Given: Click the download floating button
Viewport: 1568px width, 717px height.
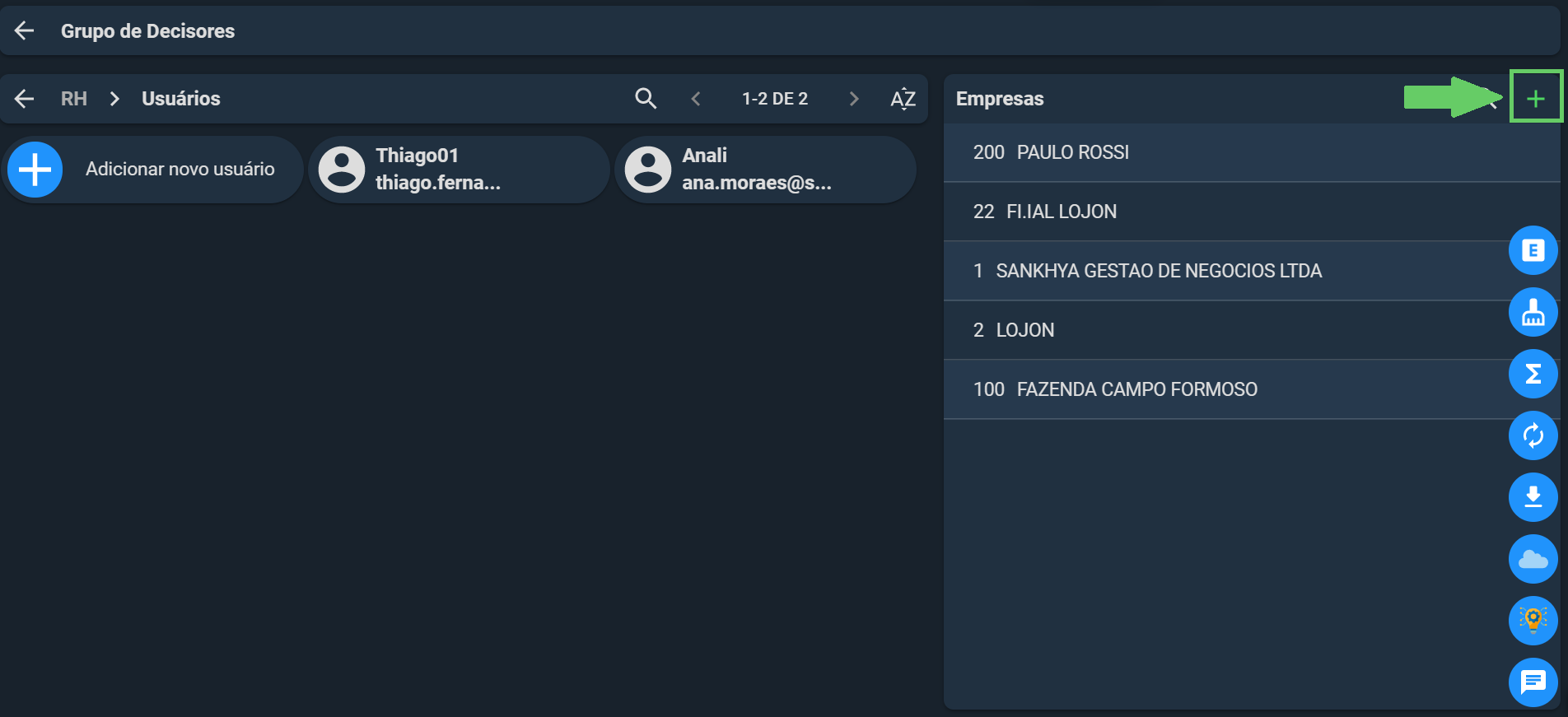Looking at the screenshot, I should pyautogui.click(x=1533, y=497).
